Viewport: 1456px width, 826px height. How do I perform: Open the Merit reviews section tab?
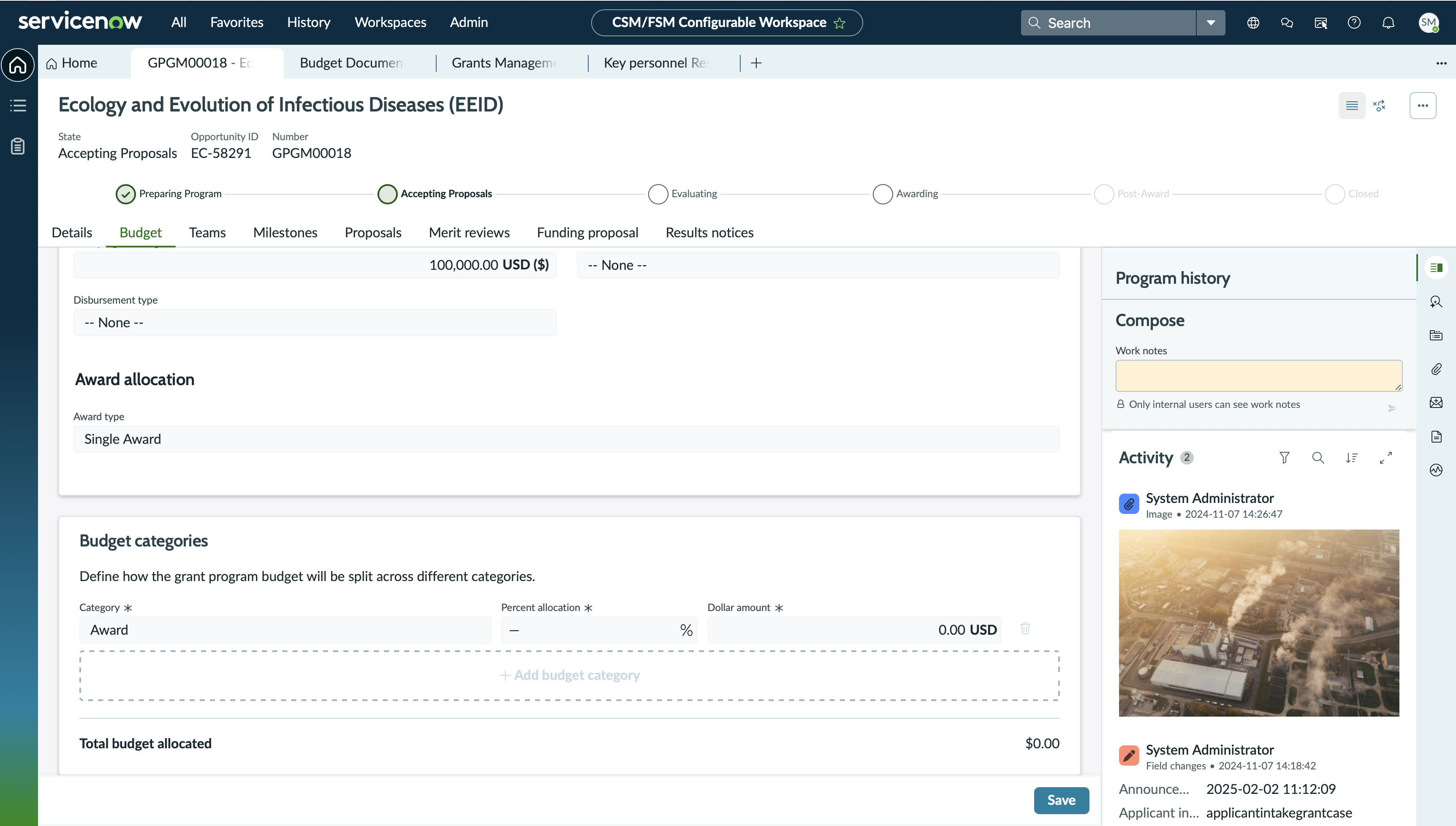pos(469,233)
